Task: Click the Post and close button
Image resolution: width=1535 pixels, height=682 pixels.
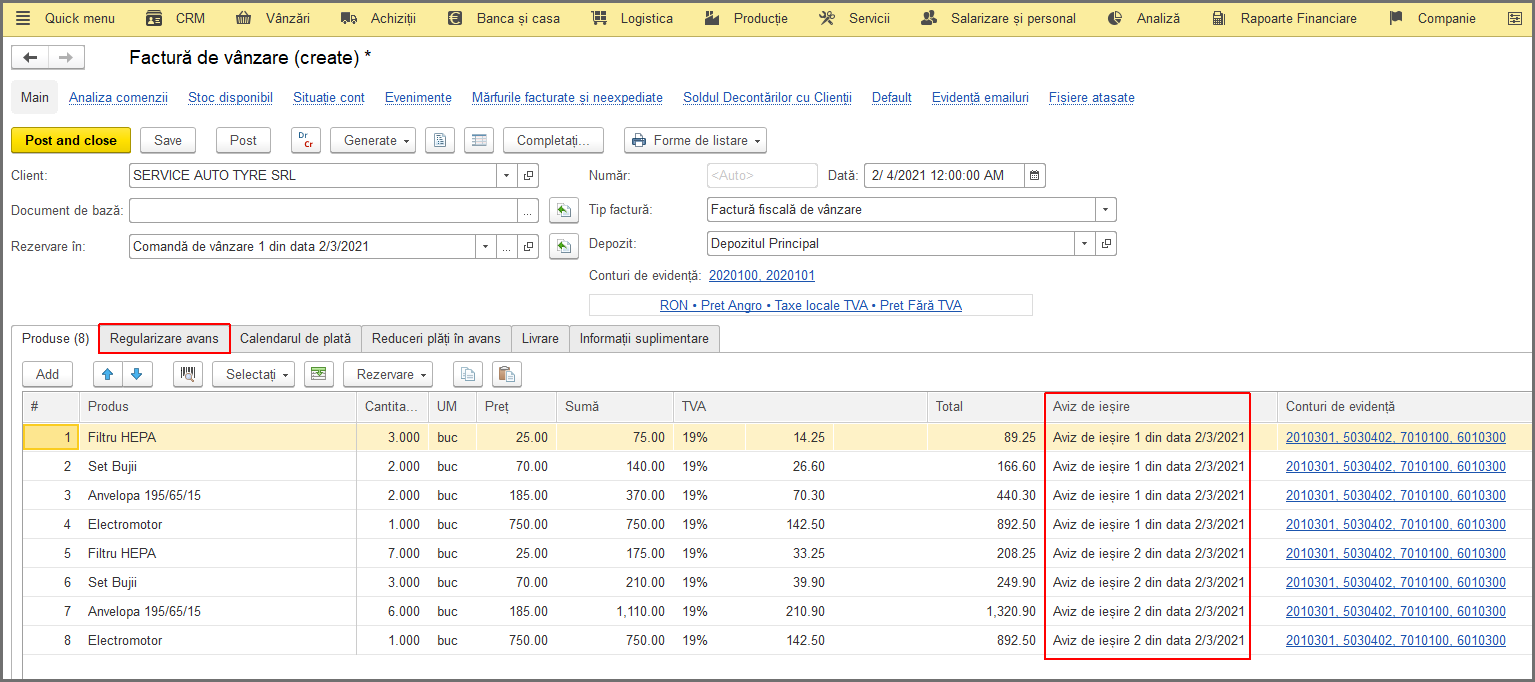Action: point(71,141)
